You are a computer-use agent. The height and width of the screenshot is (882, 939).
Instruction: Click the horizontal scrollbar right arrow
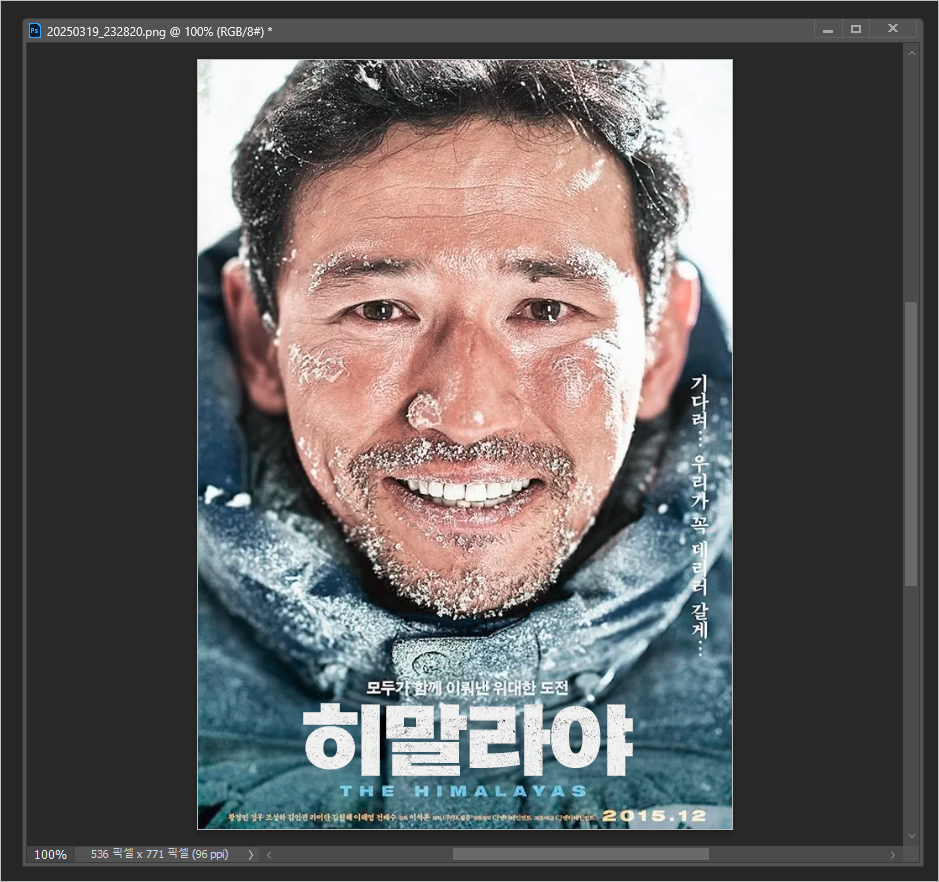(x=892, y=854)
